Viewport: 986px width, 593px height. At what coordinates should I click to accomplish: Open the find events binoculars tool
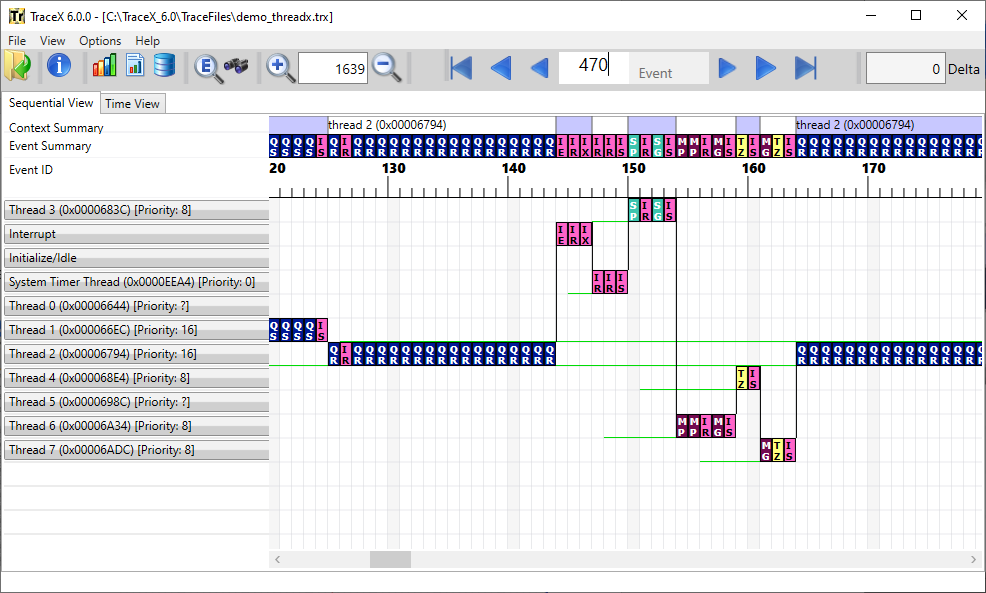point(236,67)
